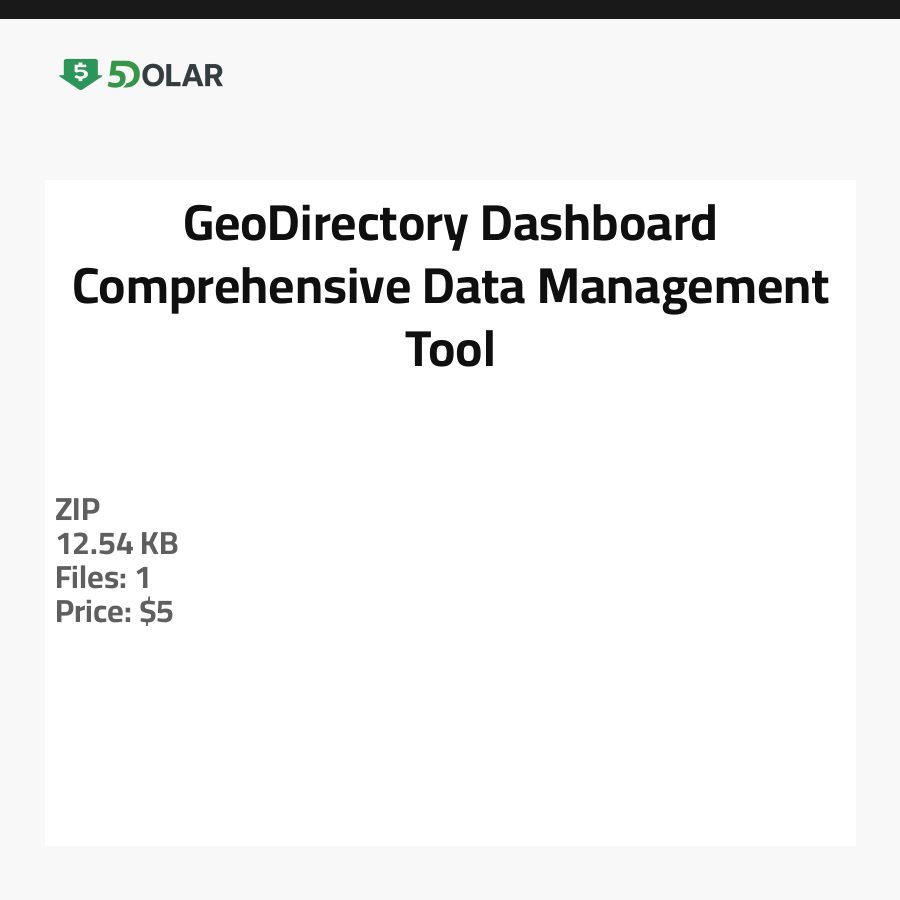Click the green dollar badge icon
Viewport: 900px width, 900px height.
[x=80, y=73]
